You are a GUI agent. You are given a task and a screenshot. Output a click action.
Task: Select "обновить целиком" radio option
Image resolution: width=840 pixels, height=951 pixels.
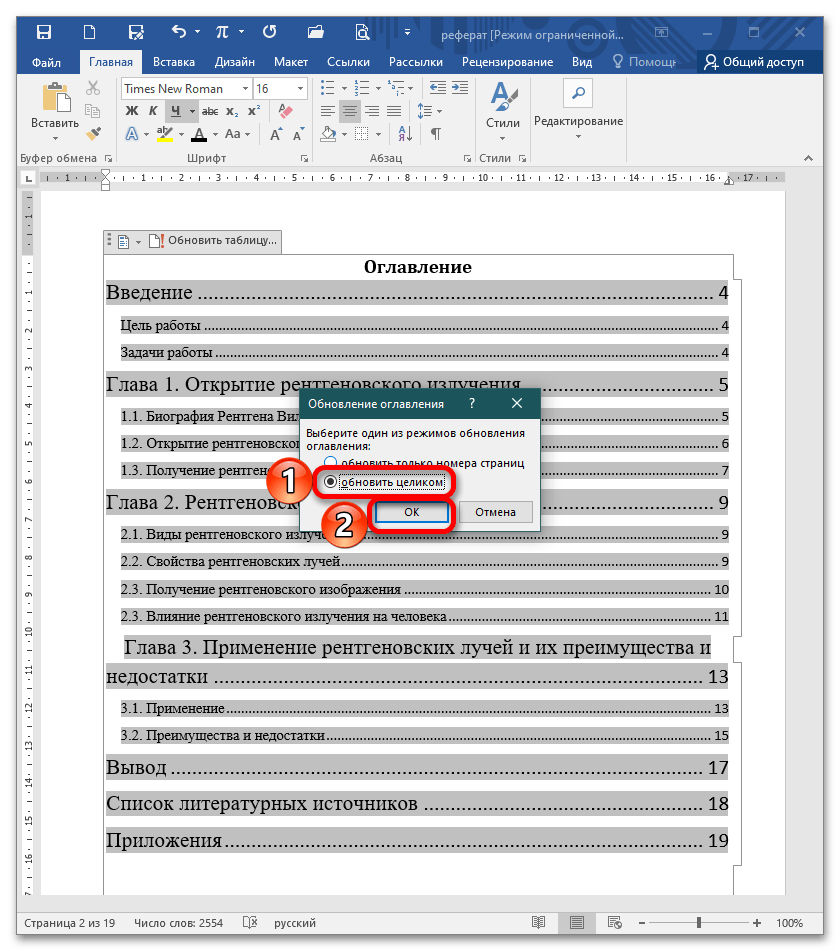(x=331, y=482)
